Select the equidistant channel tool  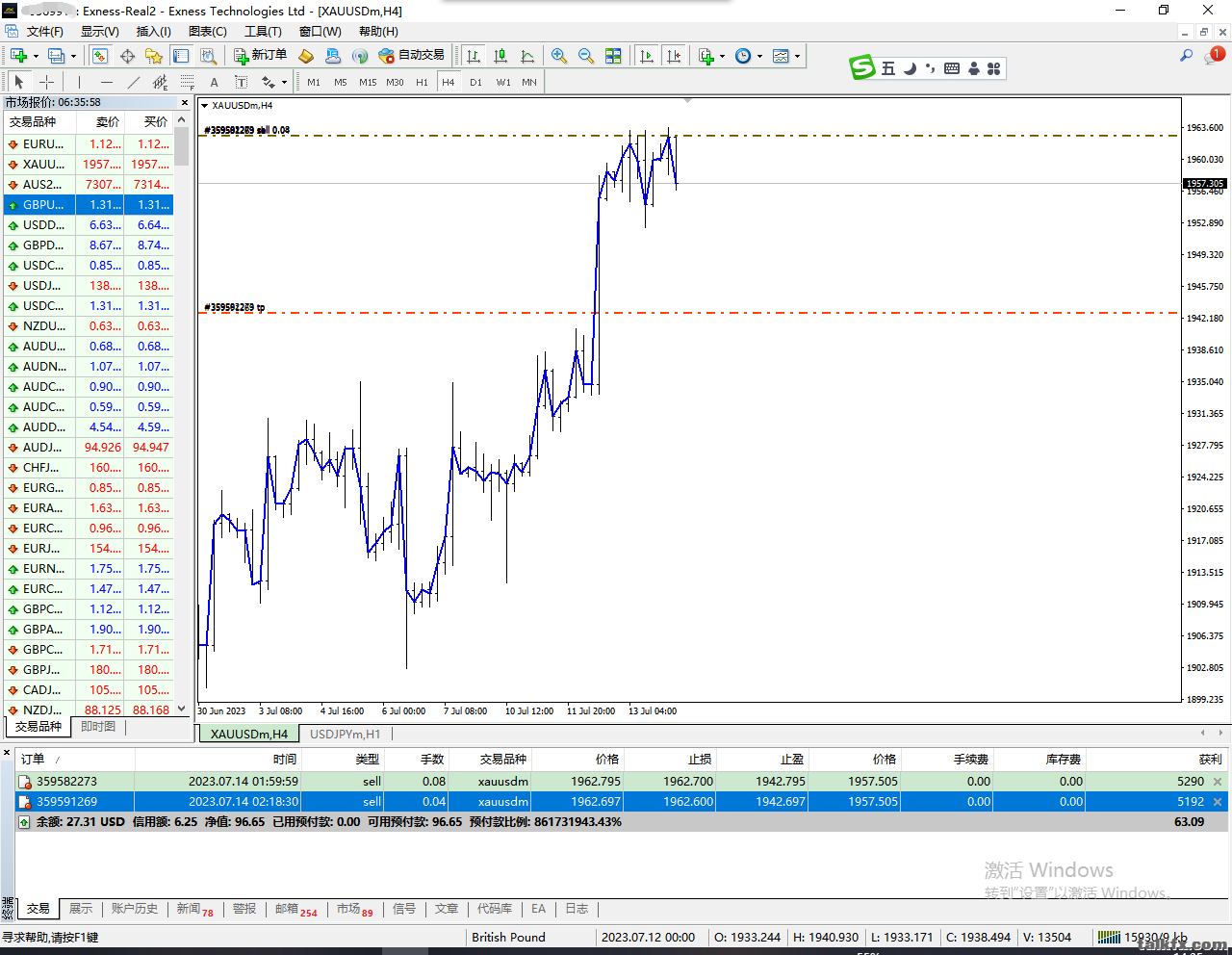pos(161,82)
